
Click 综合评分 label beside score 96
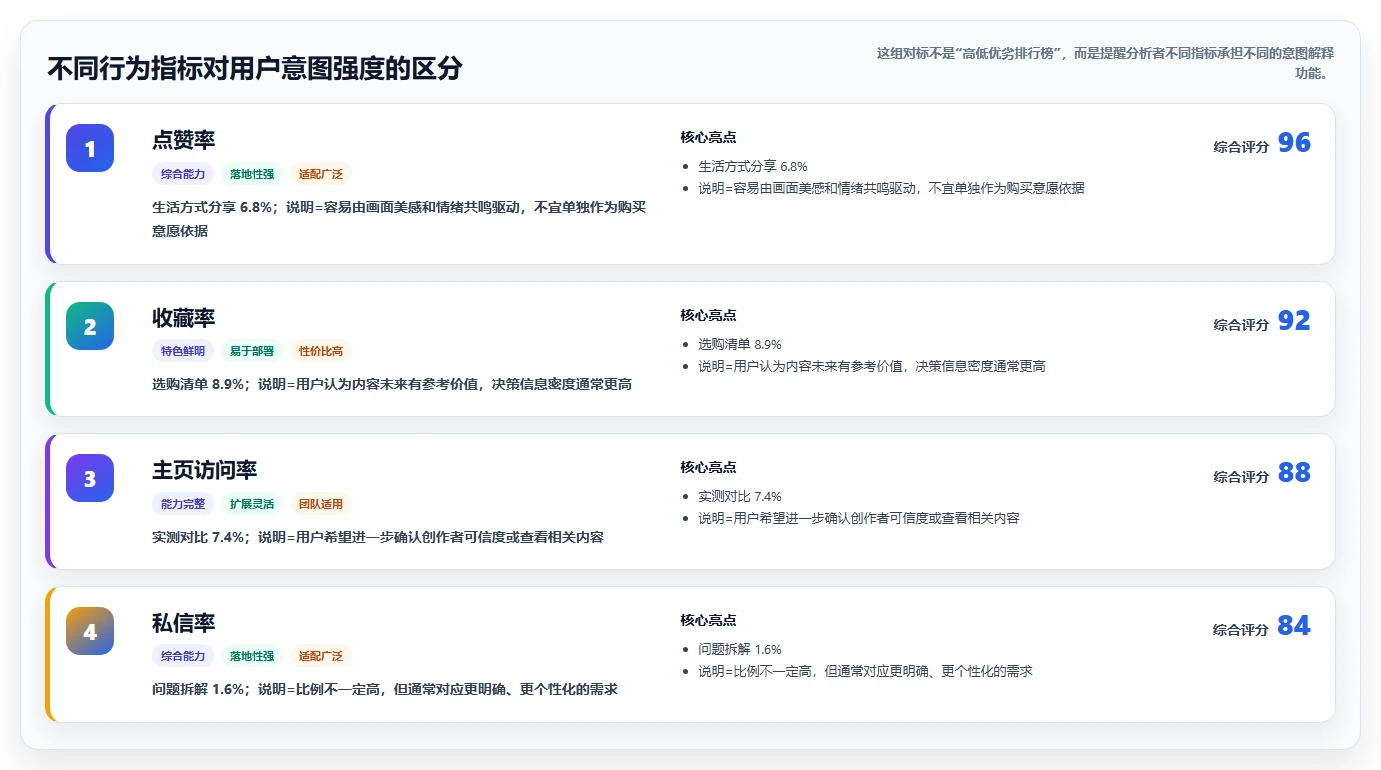1241,147
